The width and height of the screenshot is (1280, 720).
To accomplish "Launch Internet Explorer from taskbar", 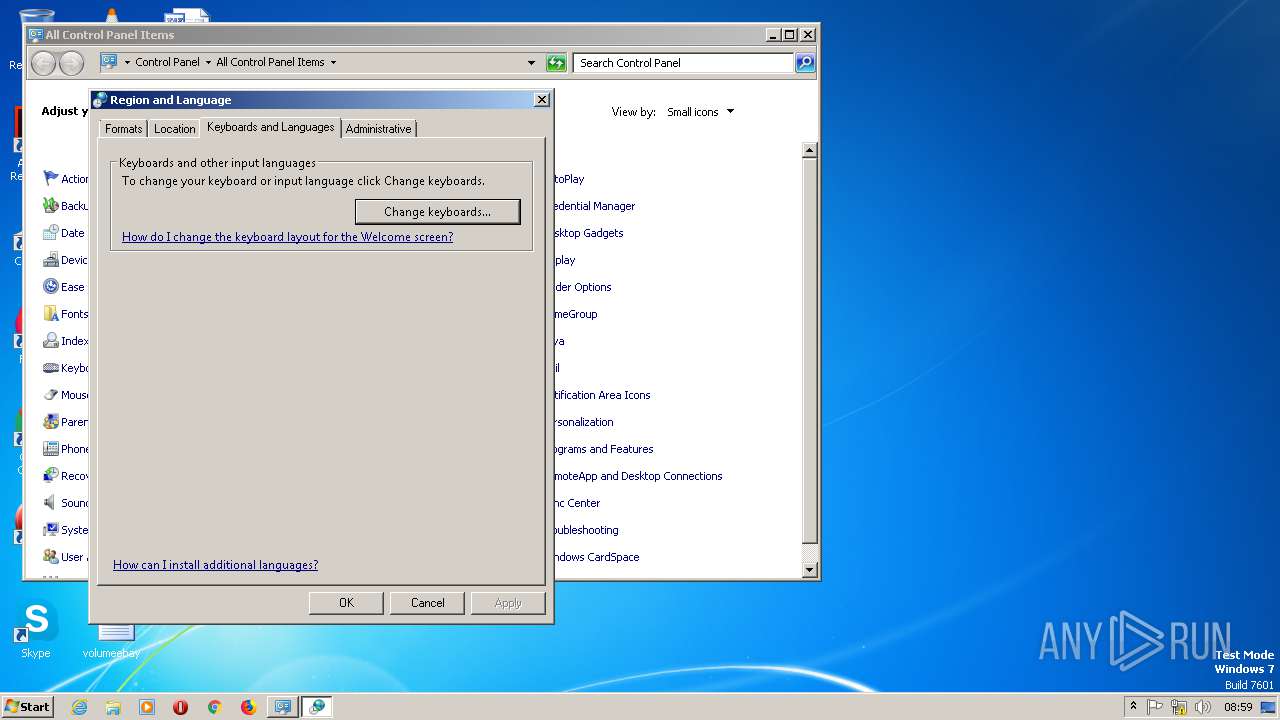I will coord(79,707).
